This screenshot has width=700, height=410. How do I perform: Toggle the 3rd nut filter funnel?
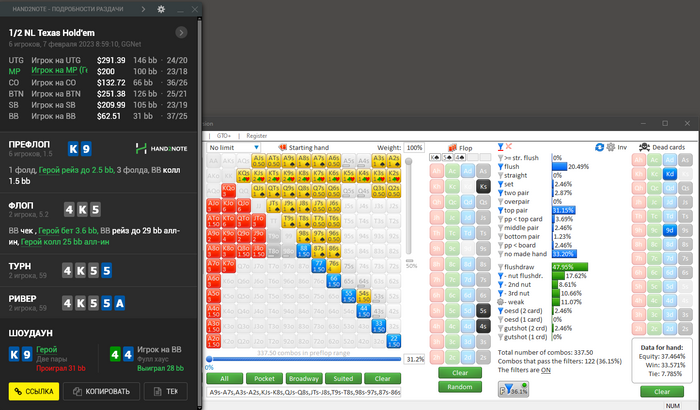click(x=500, y=293)
